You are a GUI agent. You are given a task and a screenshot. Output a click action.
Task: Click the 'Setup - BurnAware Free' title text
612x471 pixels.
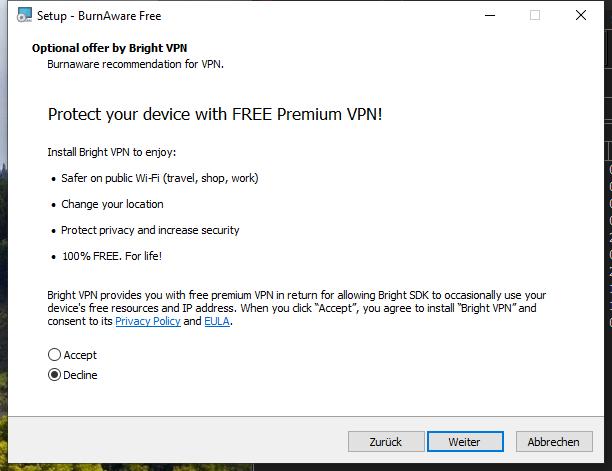tap(99, 16)
